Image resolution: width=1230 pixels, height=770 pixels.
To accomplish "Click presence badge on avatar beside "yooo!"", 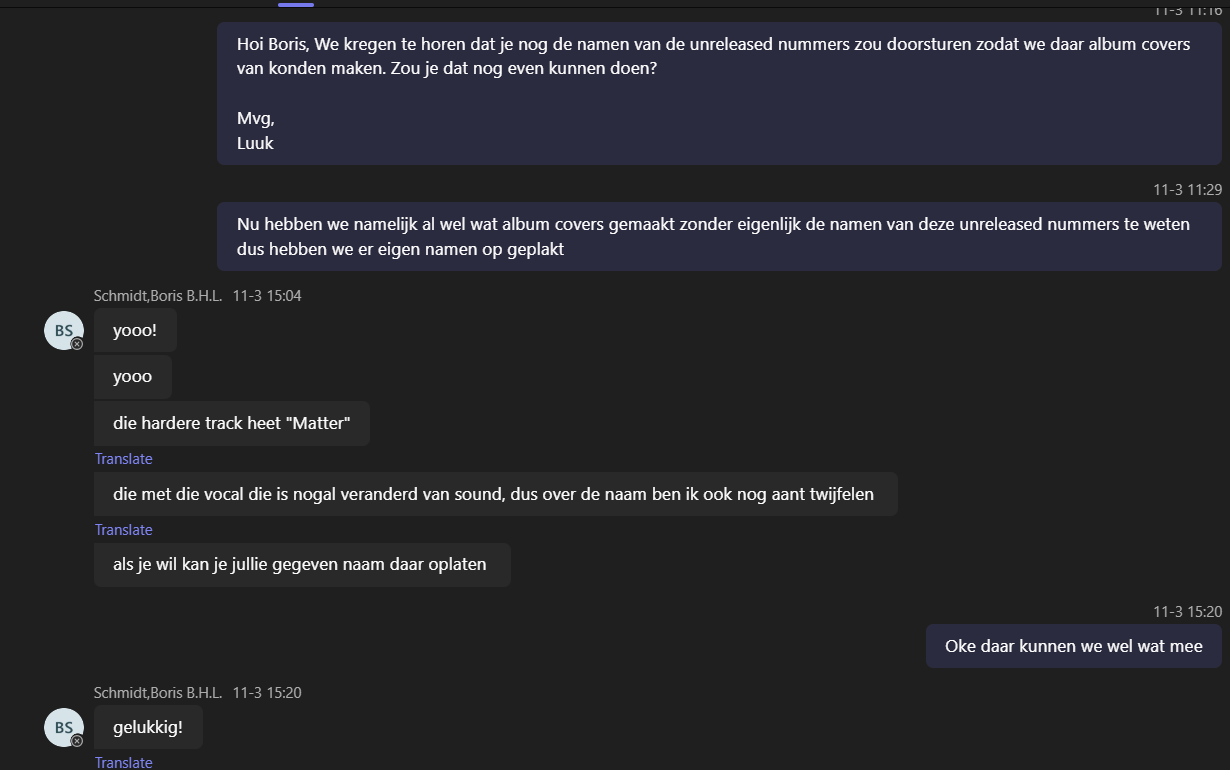I will tap(77, 344).
